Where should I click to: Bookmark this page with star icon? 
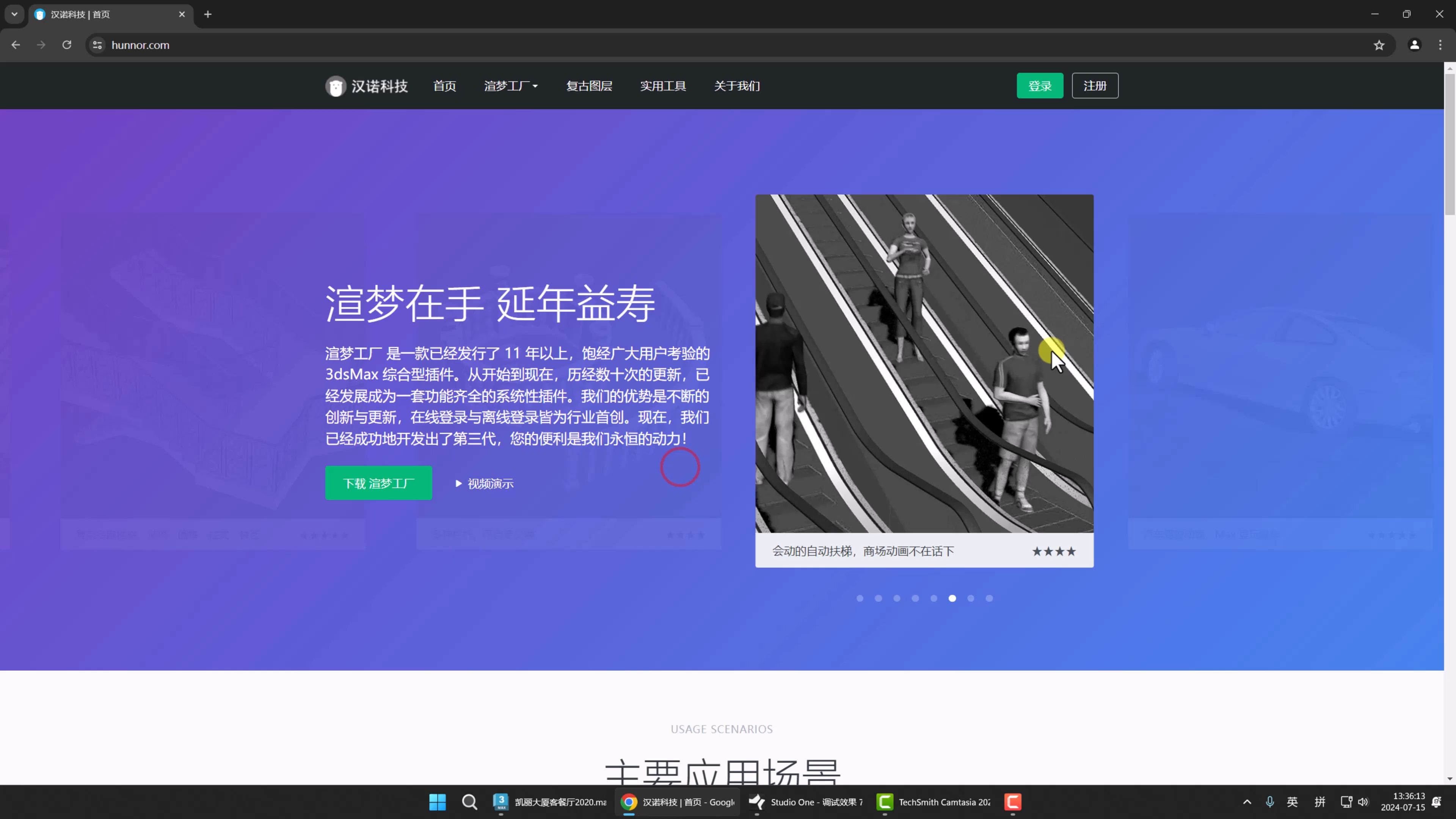tap(1379, 45)
